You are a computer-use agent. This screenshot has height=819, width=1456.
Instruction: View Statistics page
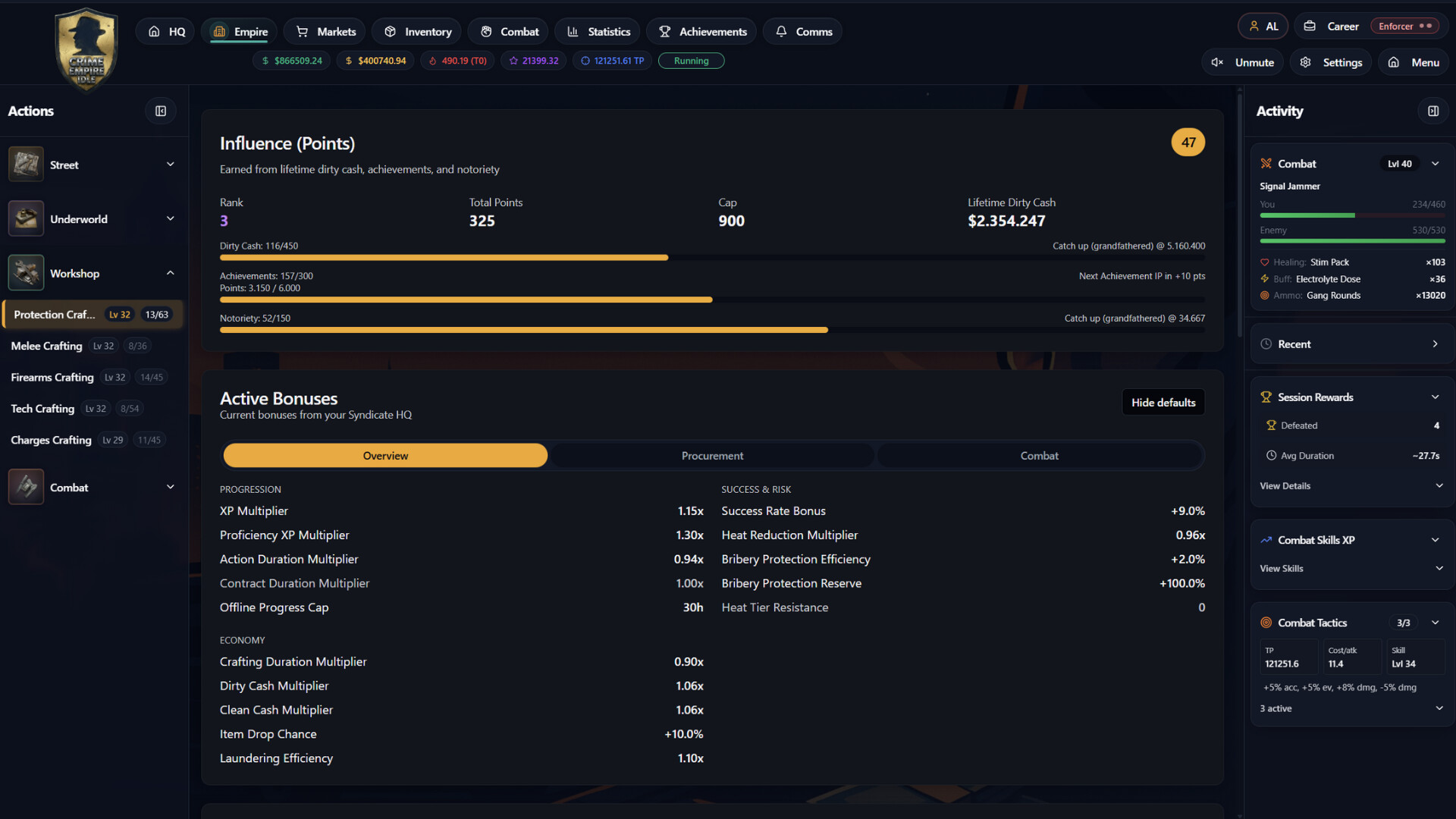tap(598, 31)
